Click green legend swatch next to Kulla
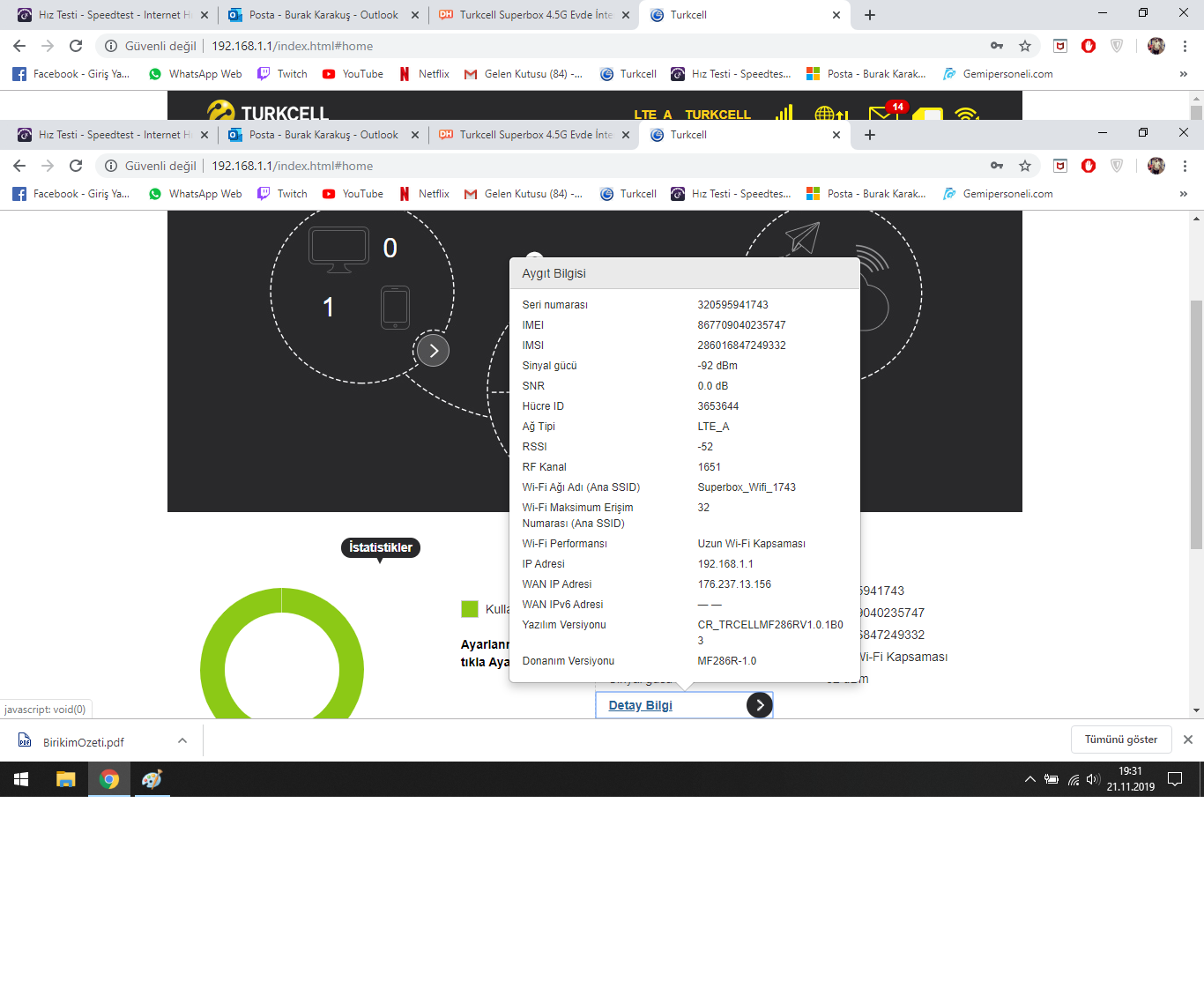 [x=470, y=609]
